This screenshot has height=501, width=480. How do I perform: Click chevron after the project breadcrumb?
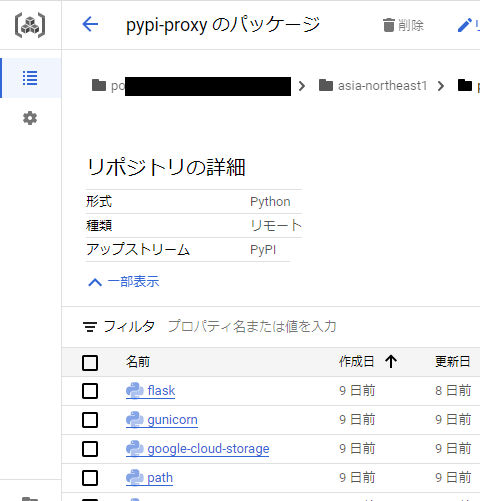302,86
